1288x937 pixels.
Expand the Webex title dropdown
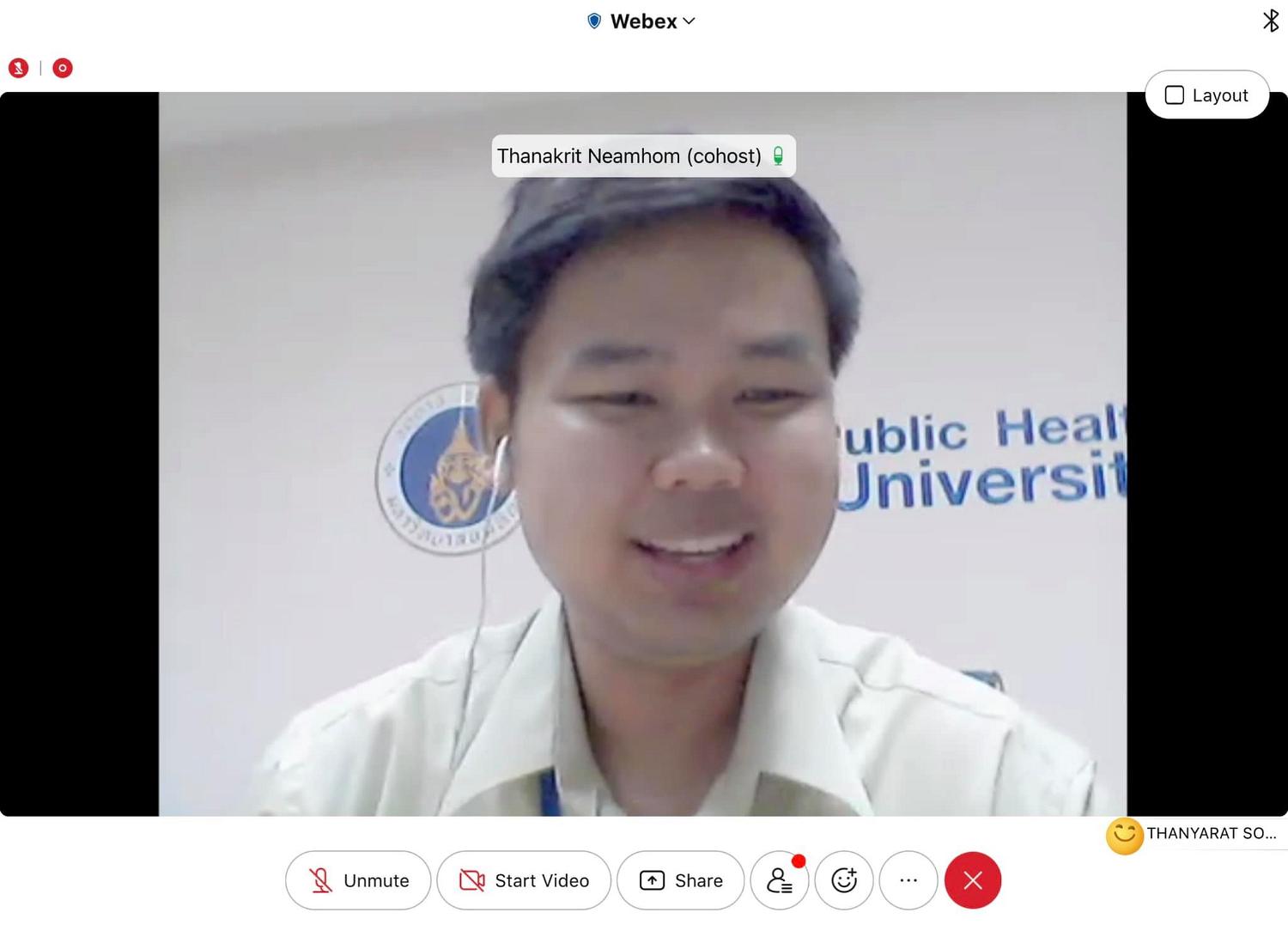(x=653, y=21)
